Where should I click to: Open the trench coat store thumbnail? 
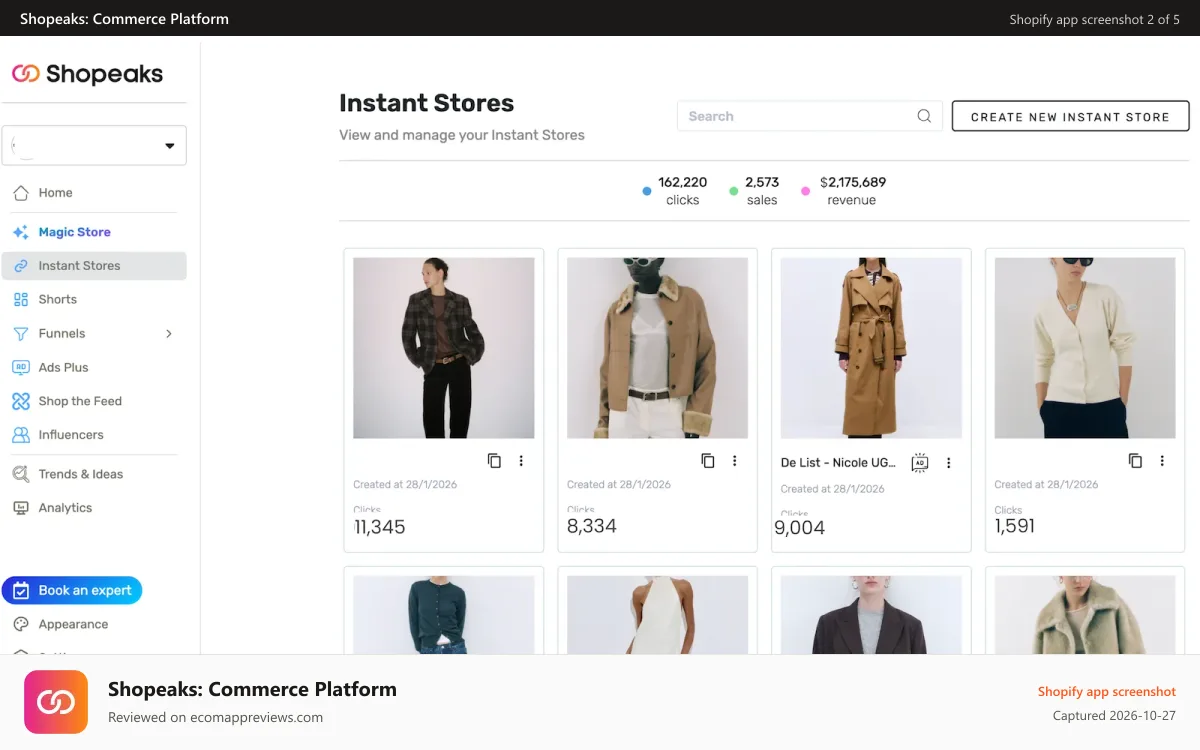[871, 348]
